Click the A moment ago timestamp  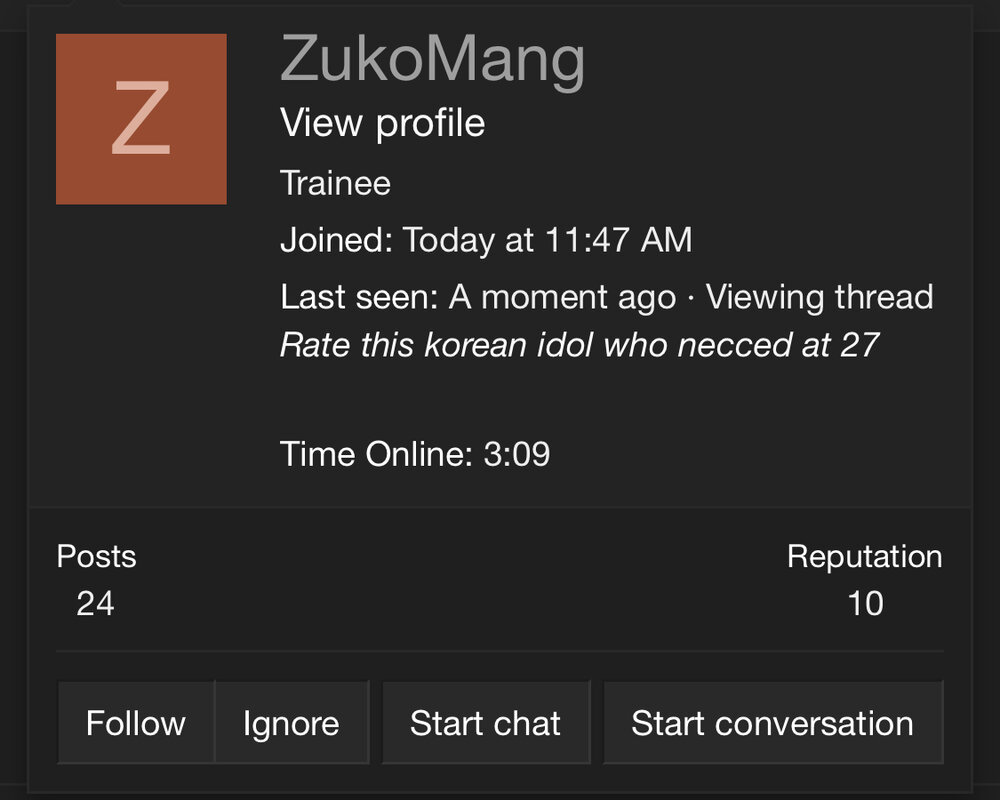coord(562,297)
